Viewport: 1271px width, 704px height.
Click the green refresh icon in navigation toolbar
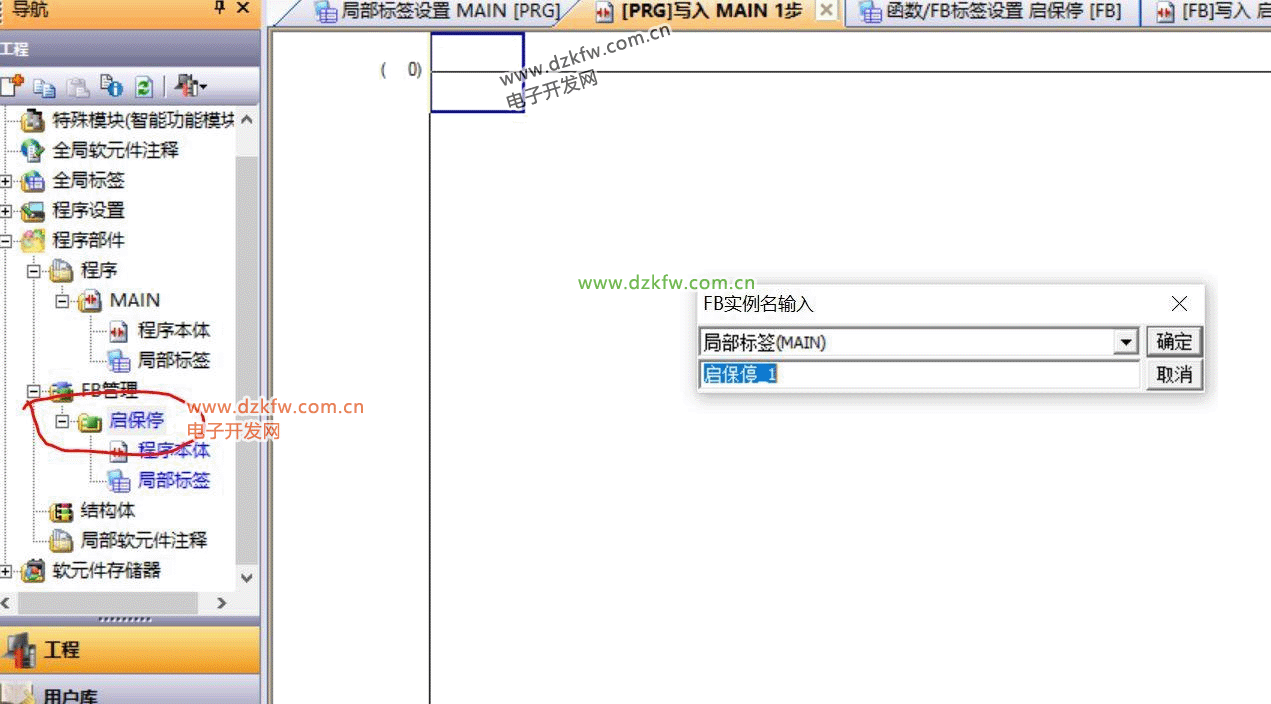(144, 87)
